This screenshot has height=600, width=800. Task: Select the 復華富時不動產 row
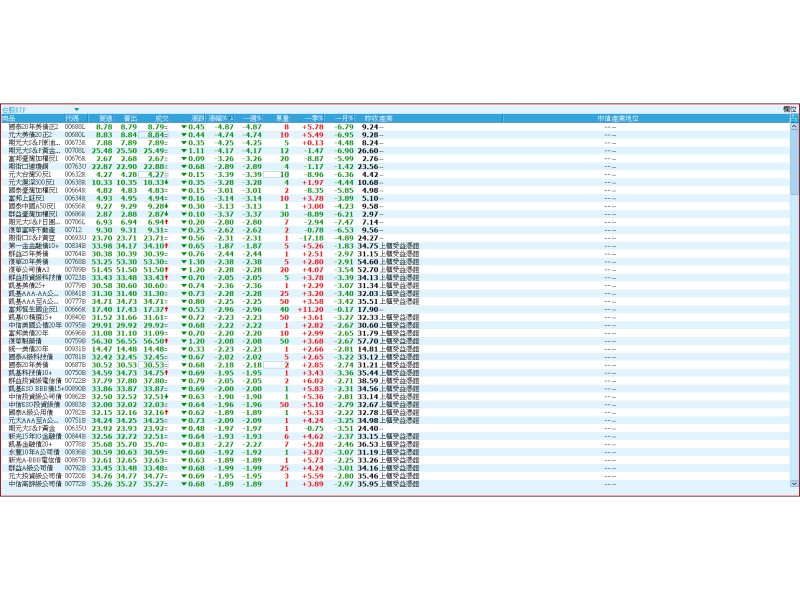click(x=30, y=229)
